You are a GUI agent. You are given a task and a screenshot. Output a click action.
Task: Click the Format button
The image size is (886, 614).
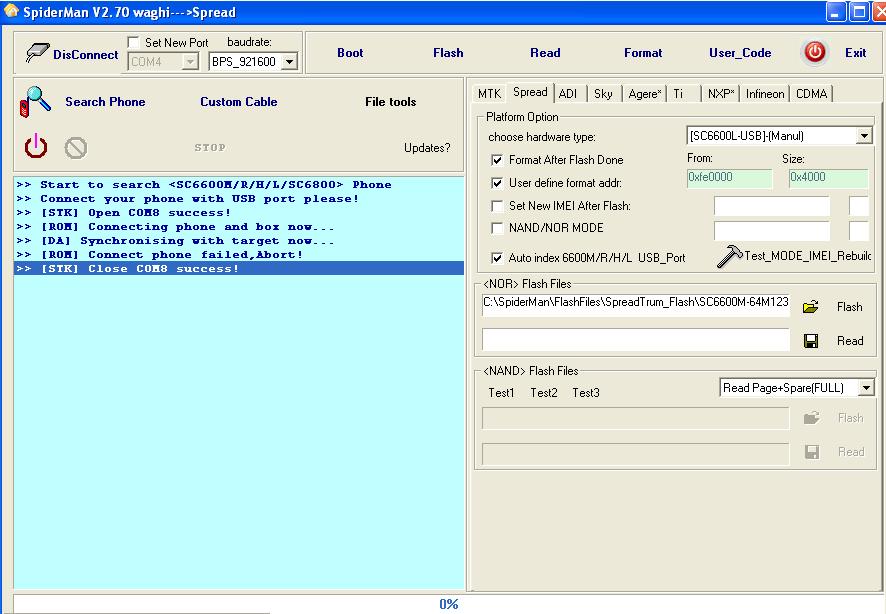[643, 53]
